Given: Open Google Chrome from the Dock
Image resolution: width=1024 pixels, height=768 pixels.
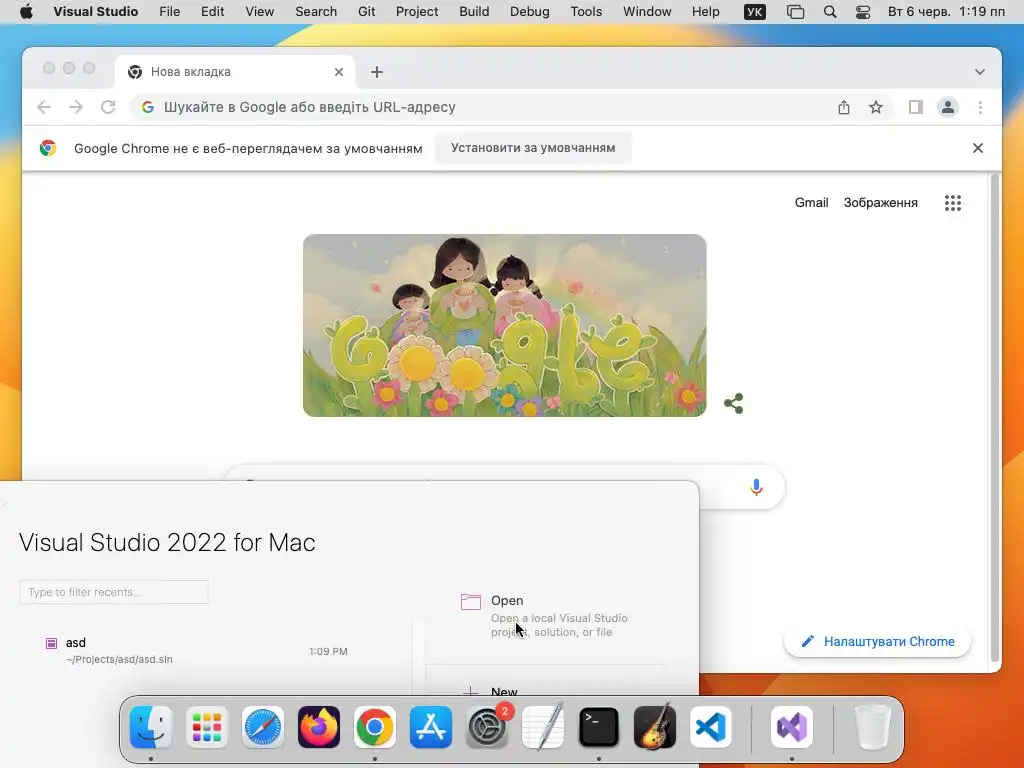Looking at the screenshot, I should click(375, 727).
